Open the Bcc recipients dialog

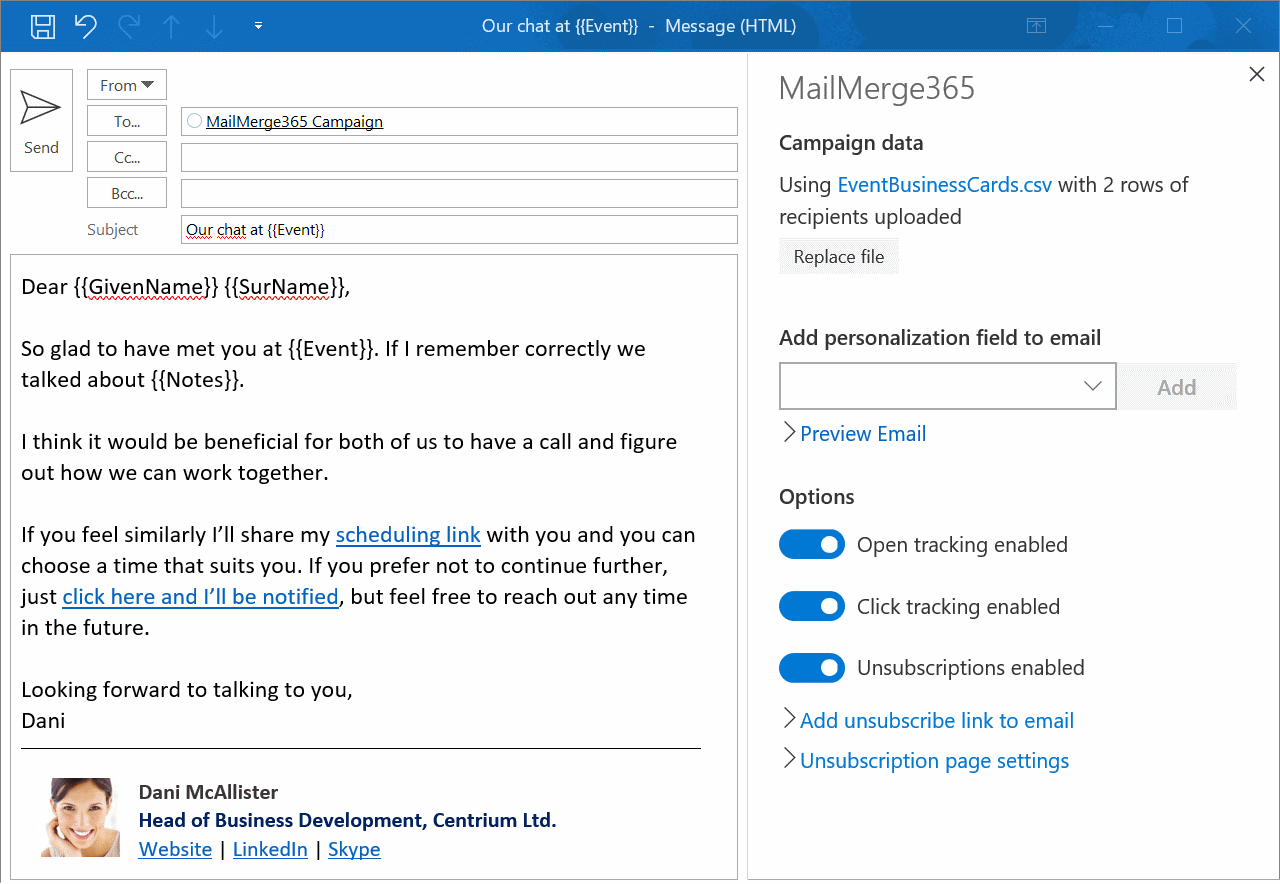point(127,192)
